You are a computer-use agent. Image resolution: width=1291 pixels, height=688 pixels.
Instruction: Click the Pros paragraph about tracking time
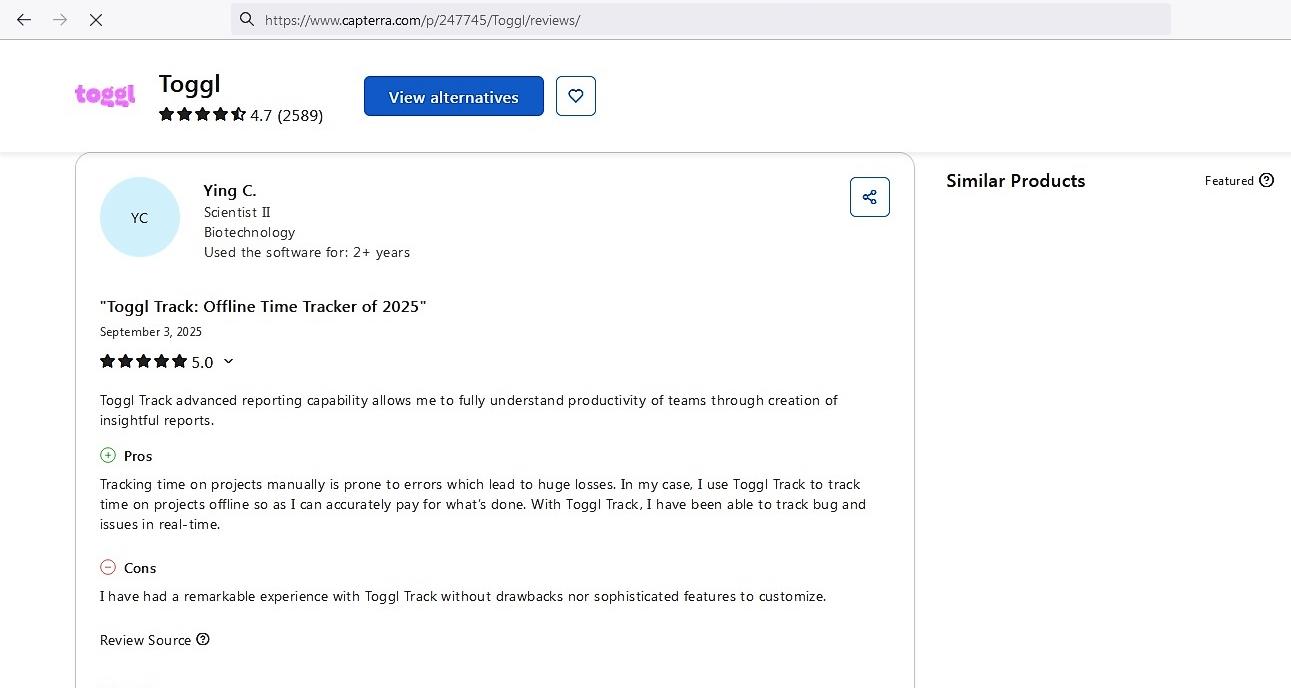pos(483,504)
